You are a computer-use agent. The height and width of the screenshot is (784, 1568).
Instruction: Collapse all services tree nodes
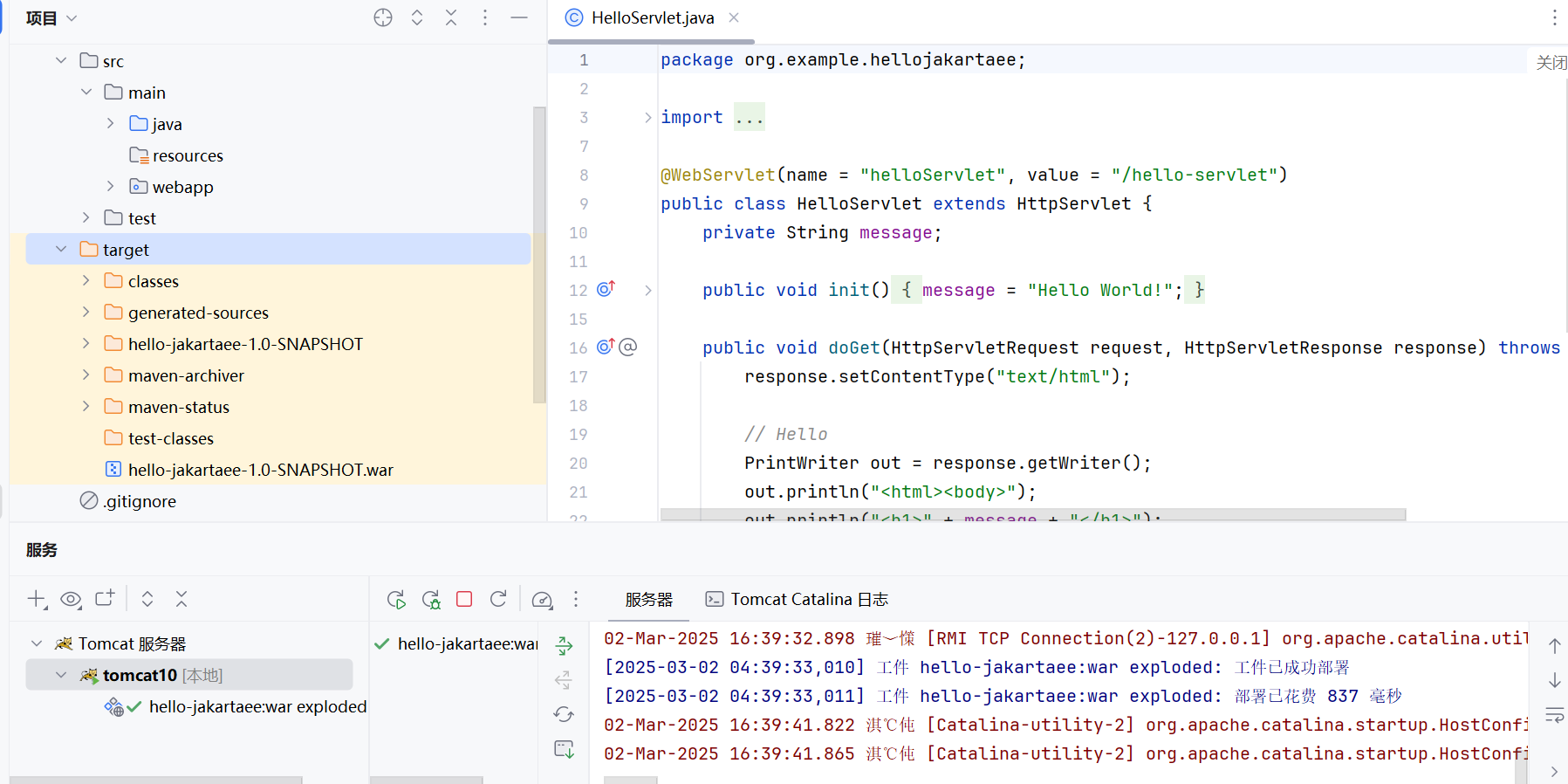pyautogui.click(x=181, y=599)
